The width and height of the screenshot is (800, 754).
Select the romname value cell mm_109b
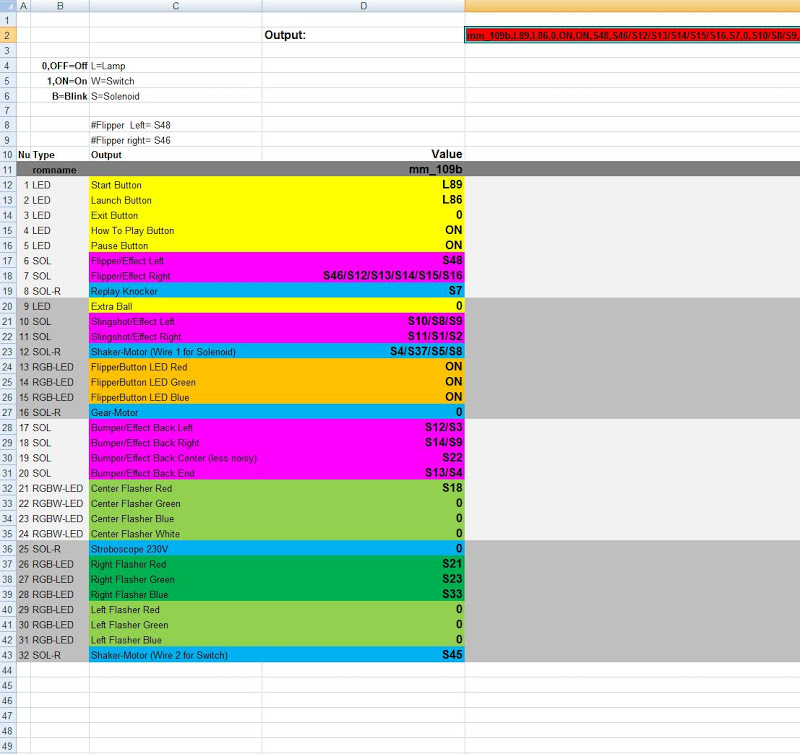[363, 170]
